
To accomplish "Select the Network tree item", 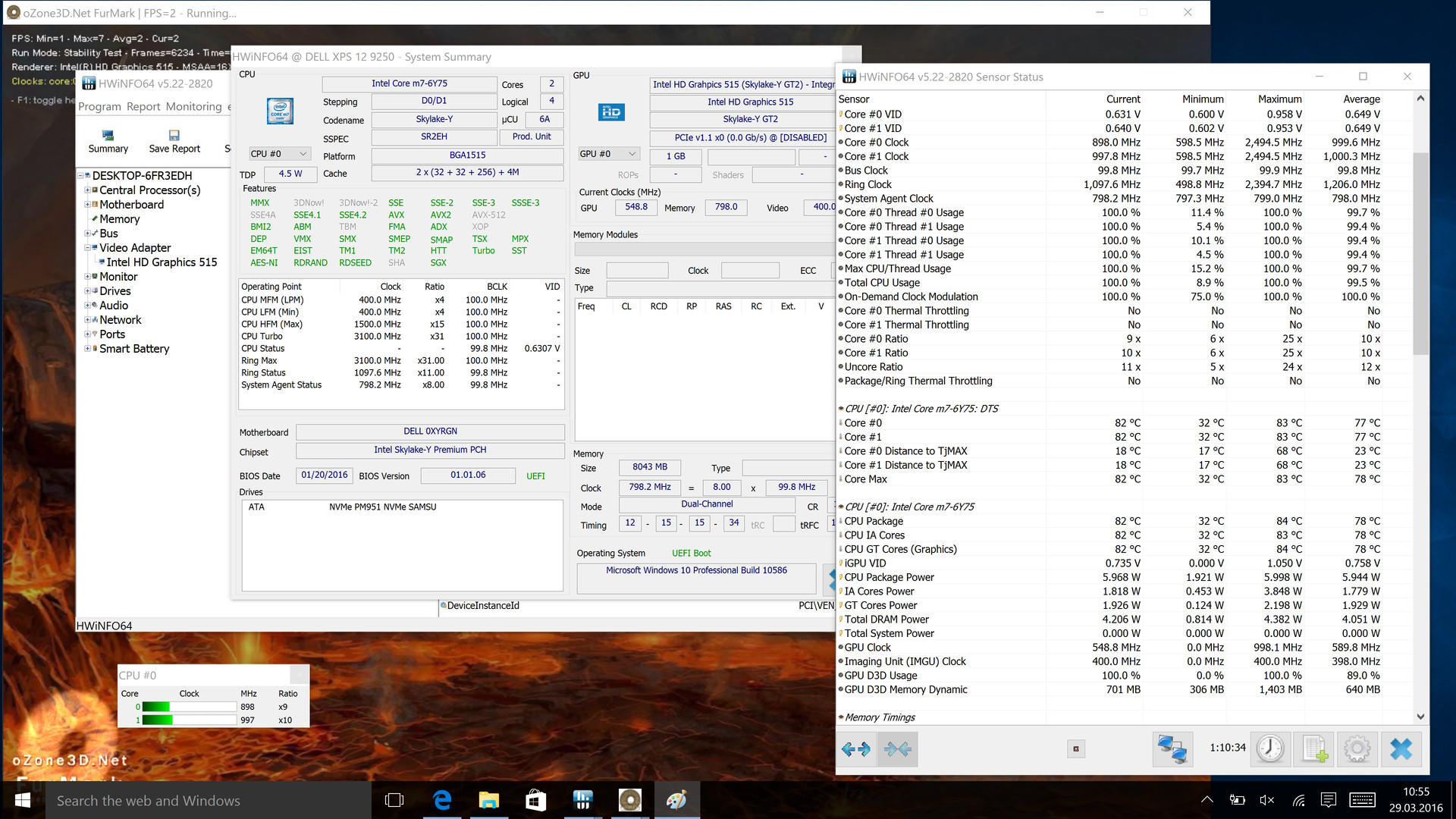I will [121, 320].
